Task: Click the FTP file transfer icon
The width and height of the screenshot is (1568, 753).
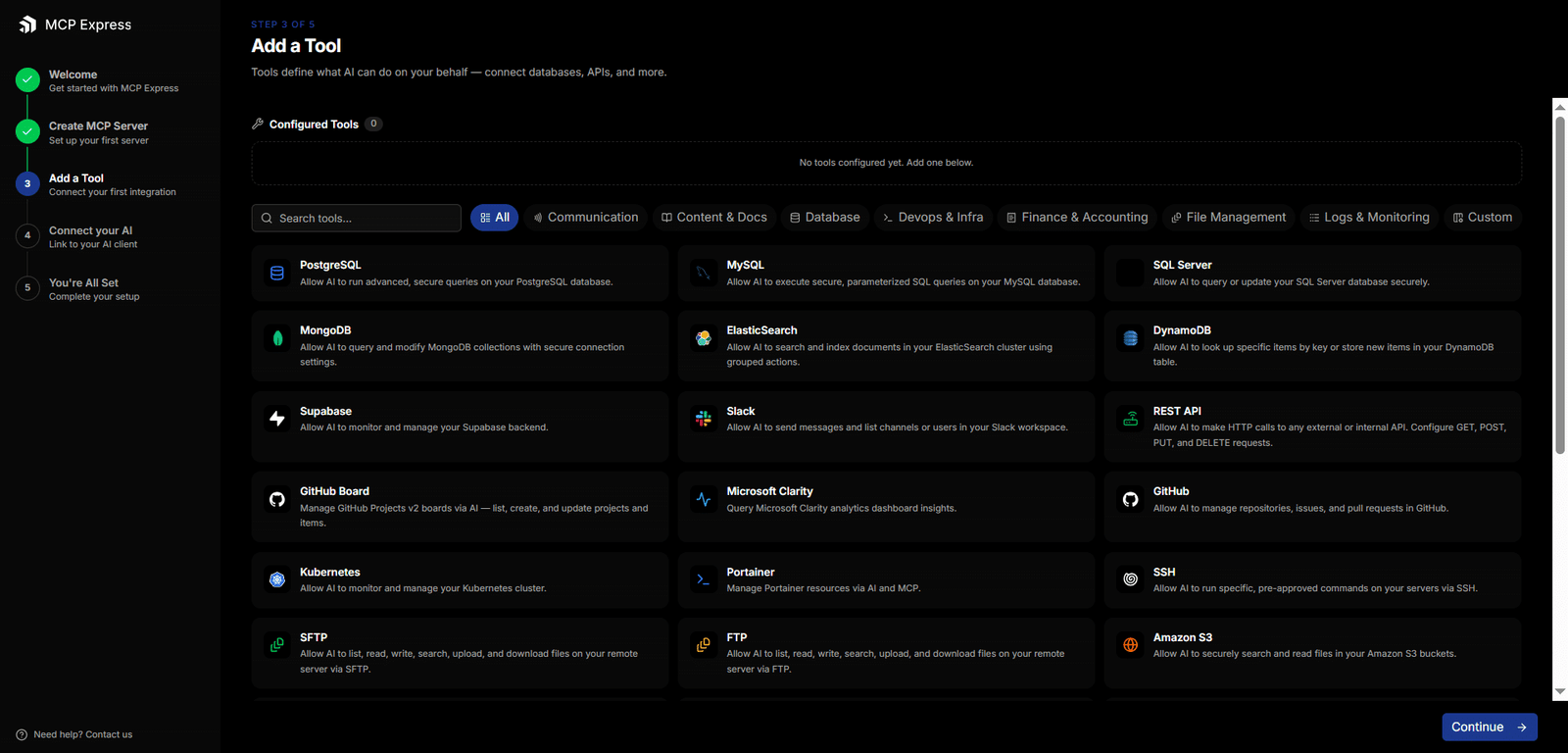Action: [704, 645]
